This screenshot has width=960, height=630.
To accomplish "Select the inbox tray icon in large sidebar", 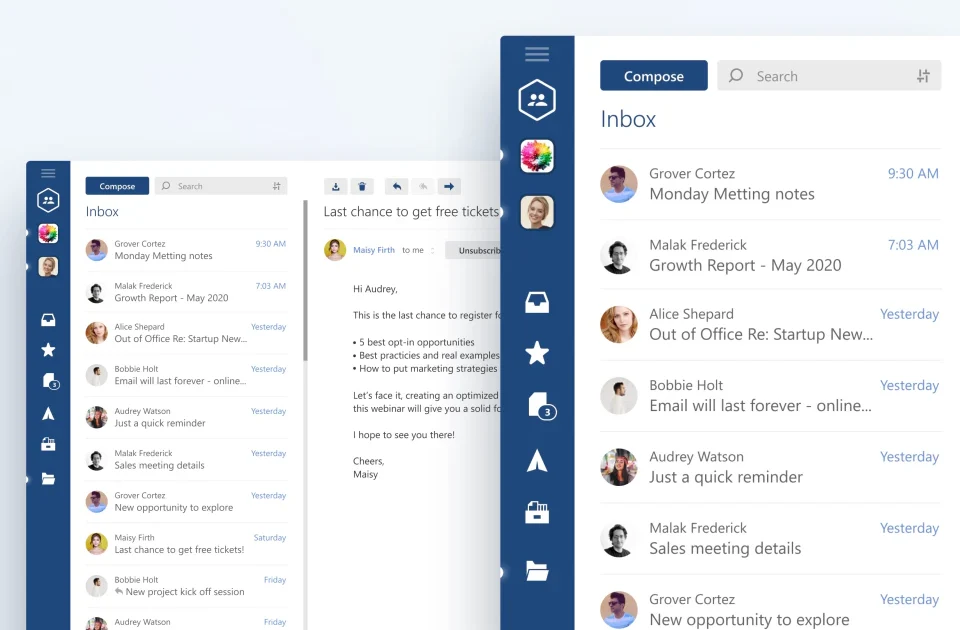I will 537,302.
